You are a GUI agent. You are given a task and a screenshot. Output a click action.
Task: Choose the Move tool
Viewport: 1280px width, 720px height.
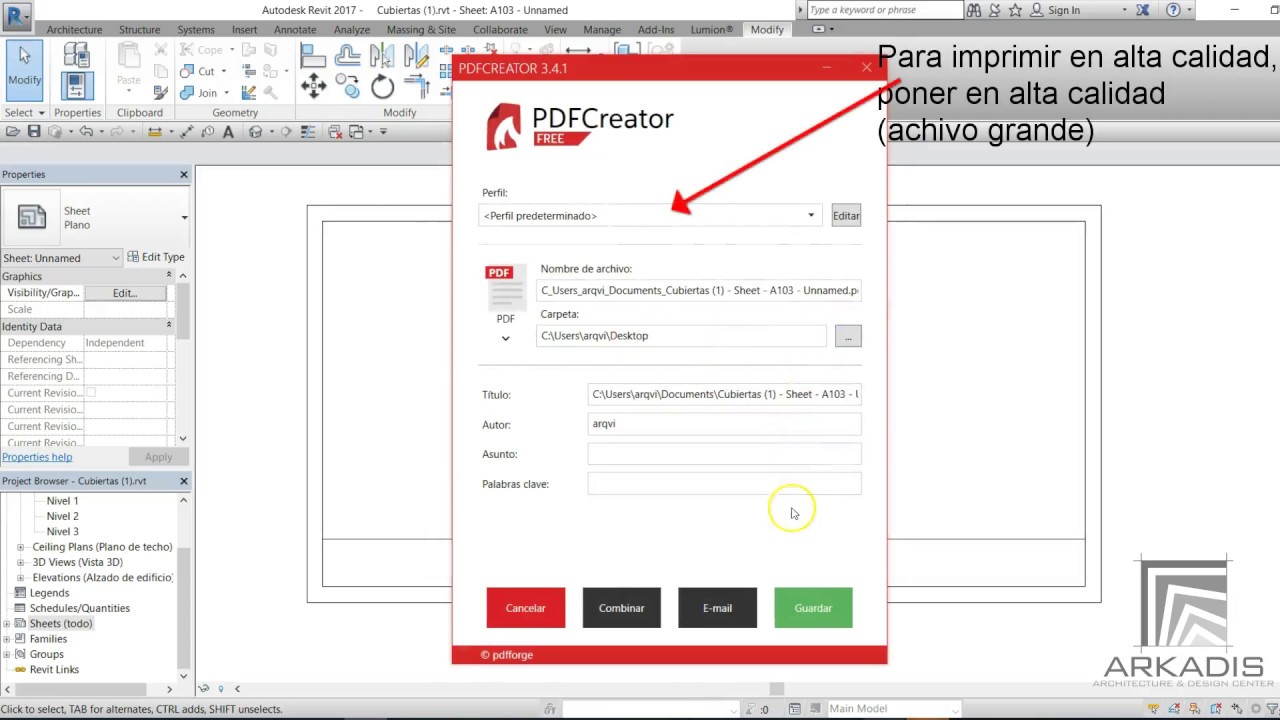(313, 86)
